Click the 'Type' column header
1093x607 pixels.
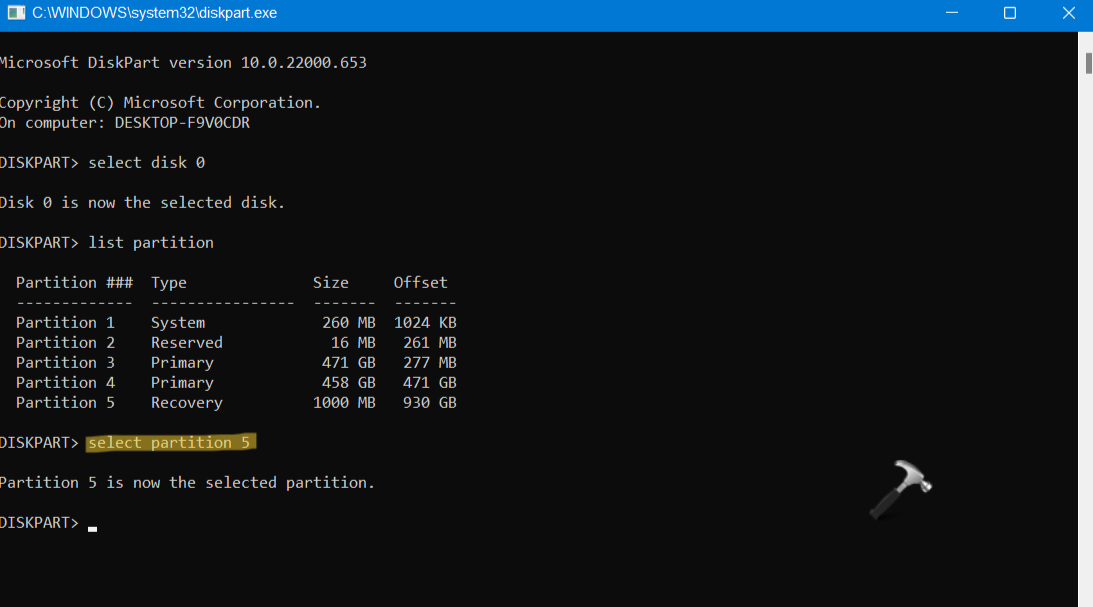(169, 282)
